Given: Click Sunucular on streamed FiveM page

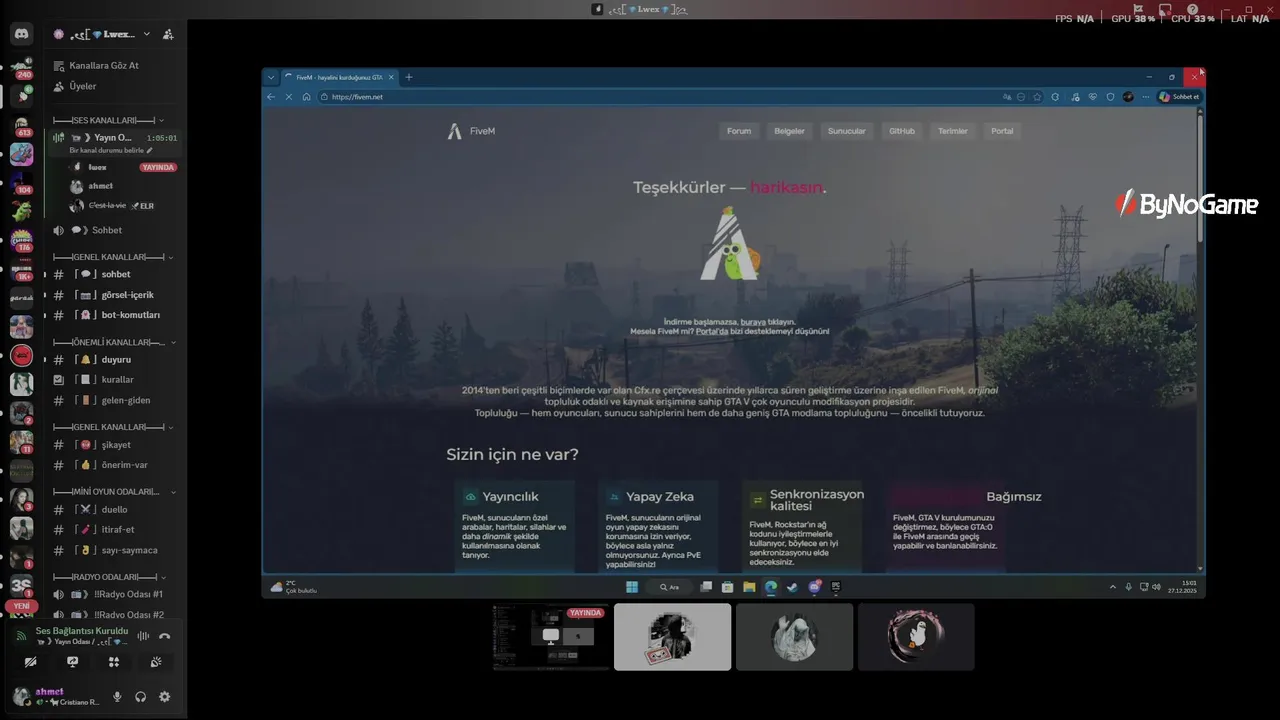Looking at the screenshot, I should tap(847, 131).
